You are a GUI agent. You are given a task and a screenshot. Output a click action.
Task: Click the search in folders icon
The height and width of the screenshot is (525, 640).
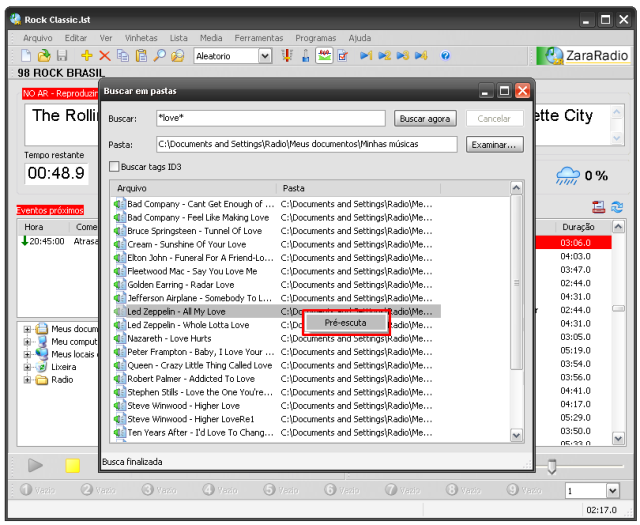[x=178, y=56]
